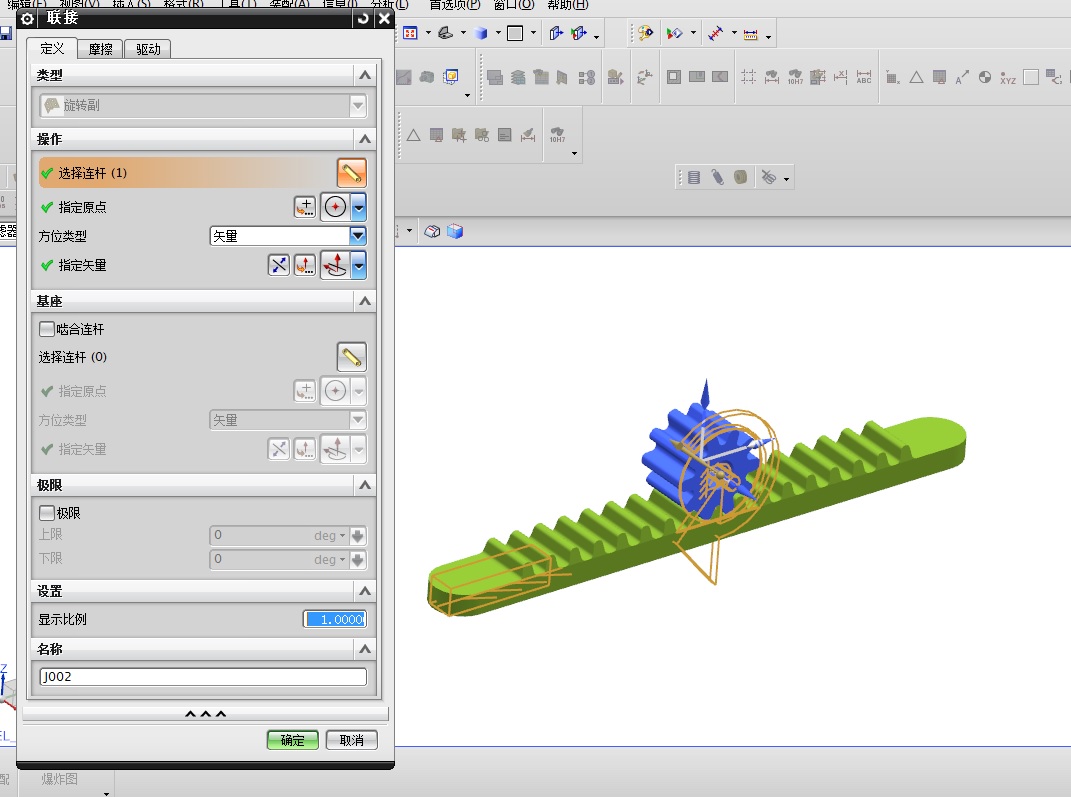Click the XYZ coordinate icon
Screen dimensions: 1071x797
tap(1008, 77)
